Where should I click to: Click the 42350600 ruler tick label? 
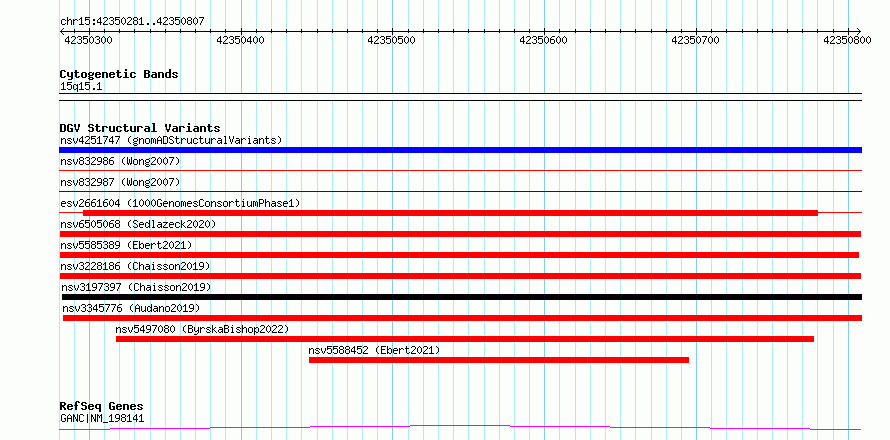click(x=543, y=40)
